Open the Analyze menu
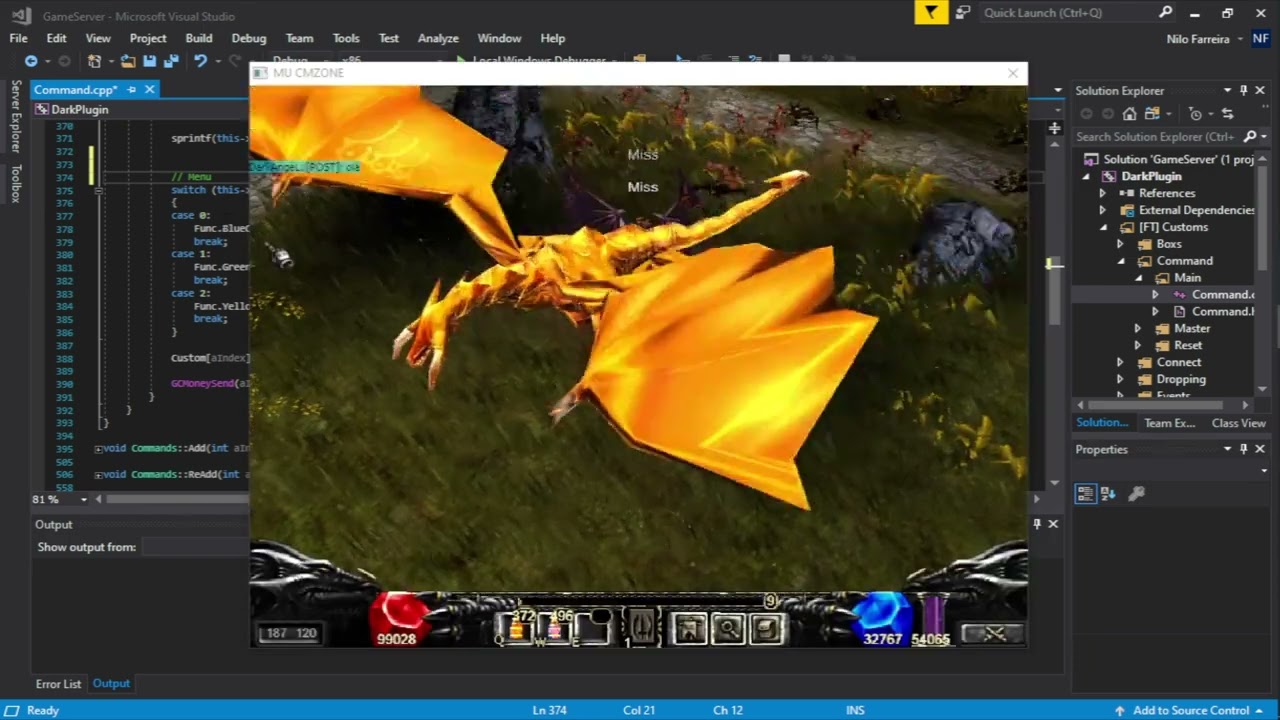This screenshot has height=720, width=1280. pos(438,38)
